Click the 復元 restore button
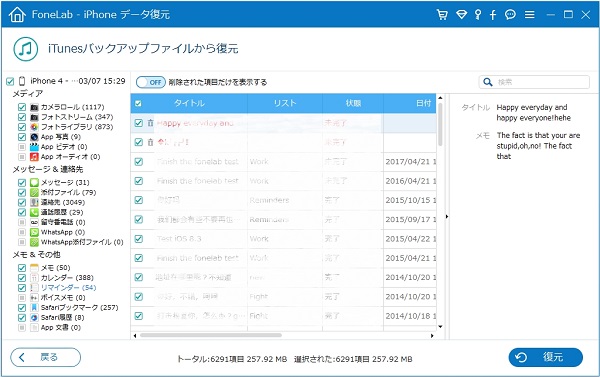Image resolution: width=600 pixels, height=377 pixels. tap(546, 357)
